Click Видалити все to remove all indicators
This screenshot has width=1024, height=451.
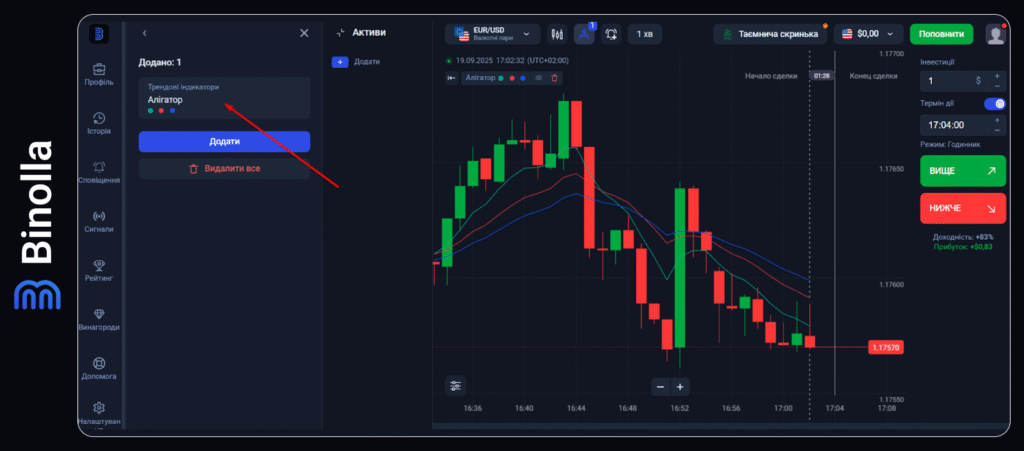click(x=224, y=168)
